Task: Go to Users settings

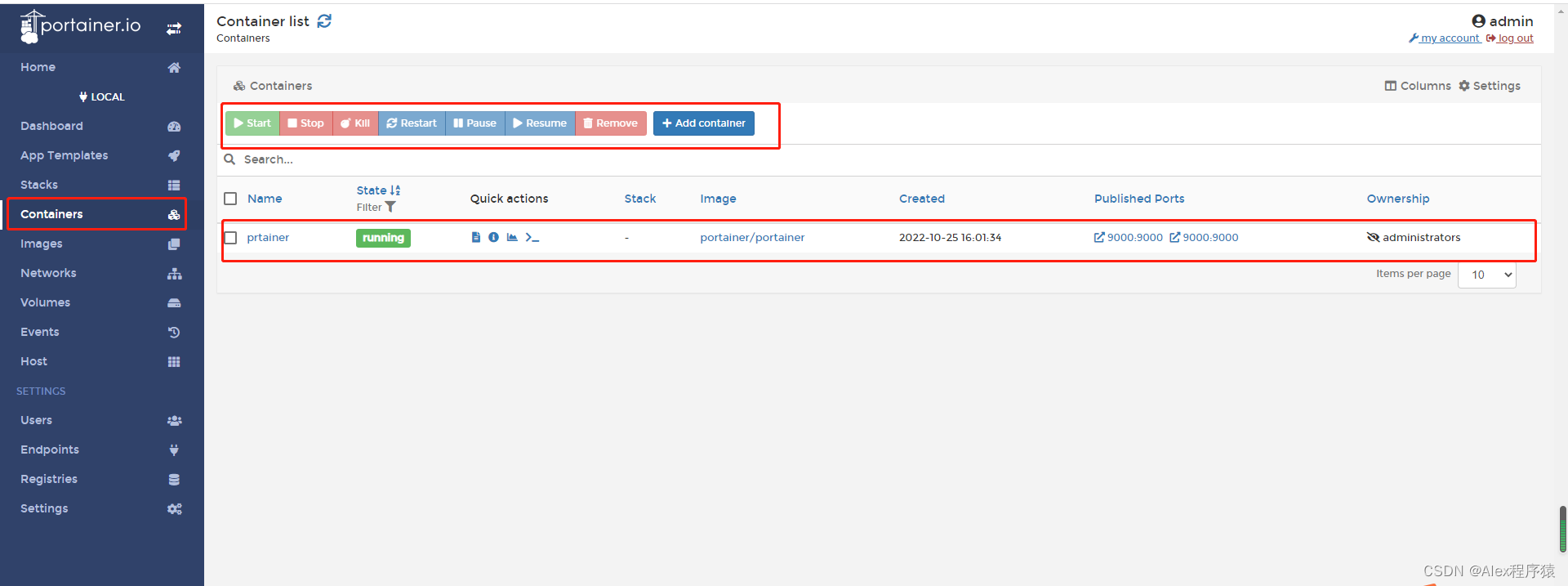Action: [x=101, y=420]
